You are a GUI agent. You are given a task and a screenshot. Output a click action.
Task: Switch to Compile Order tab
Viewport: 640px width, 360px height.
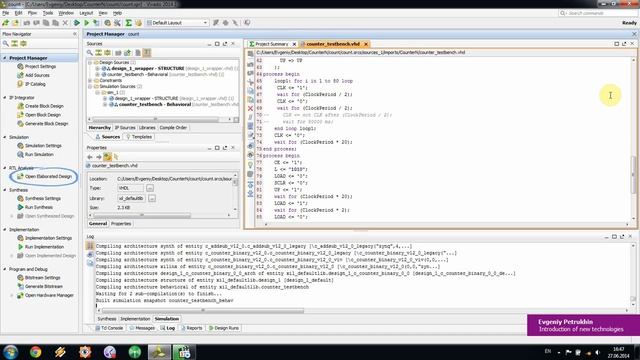tap(173, 128)
